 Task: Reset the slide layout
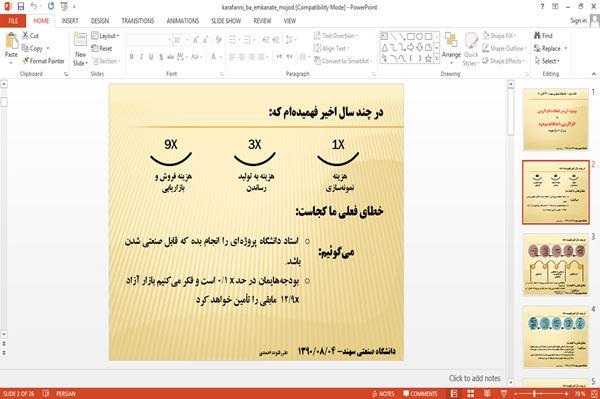(102, 49)
